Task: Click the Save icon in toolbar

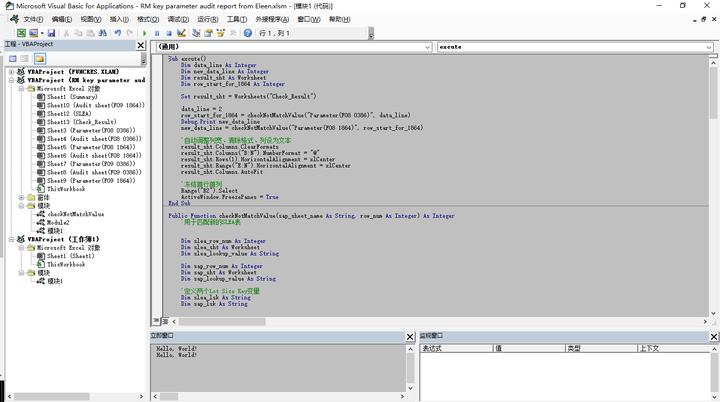Action: [50, 33]
